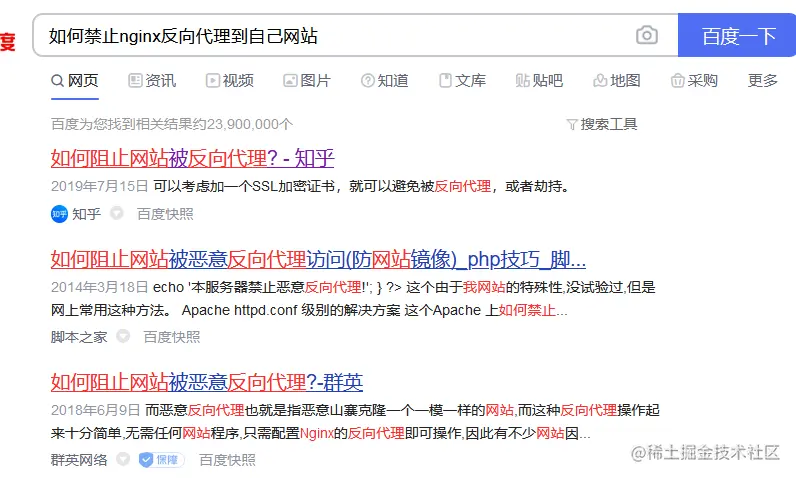Viewport: 796px width, 478px height.
Task: Click the 群英网络 source link
Action: tap(79, 460)
